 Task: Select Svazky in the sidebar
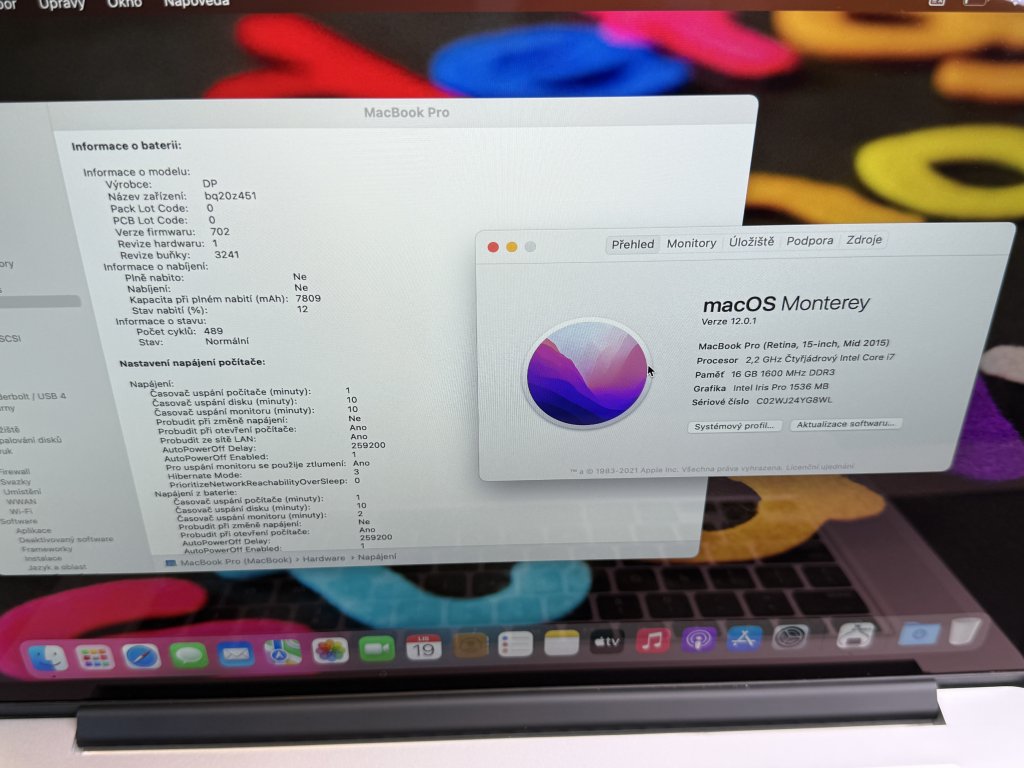tap(16, 482)
